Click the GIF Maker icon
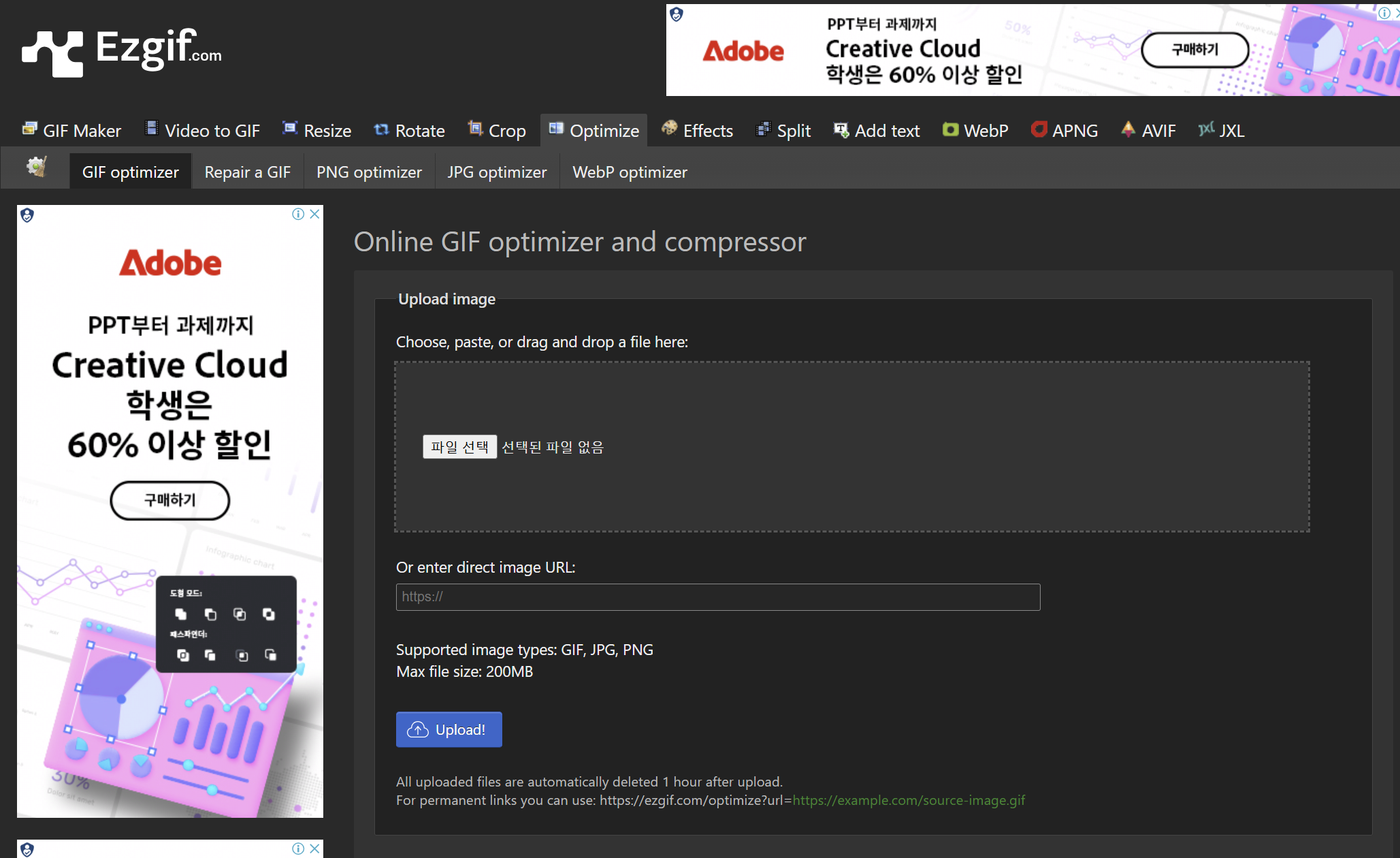Image resolution: width=1400 pixels, height=858 pixels. pos(29,129)
